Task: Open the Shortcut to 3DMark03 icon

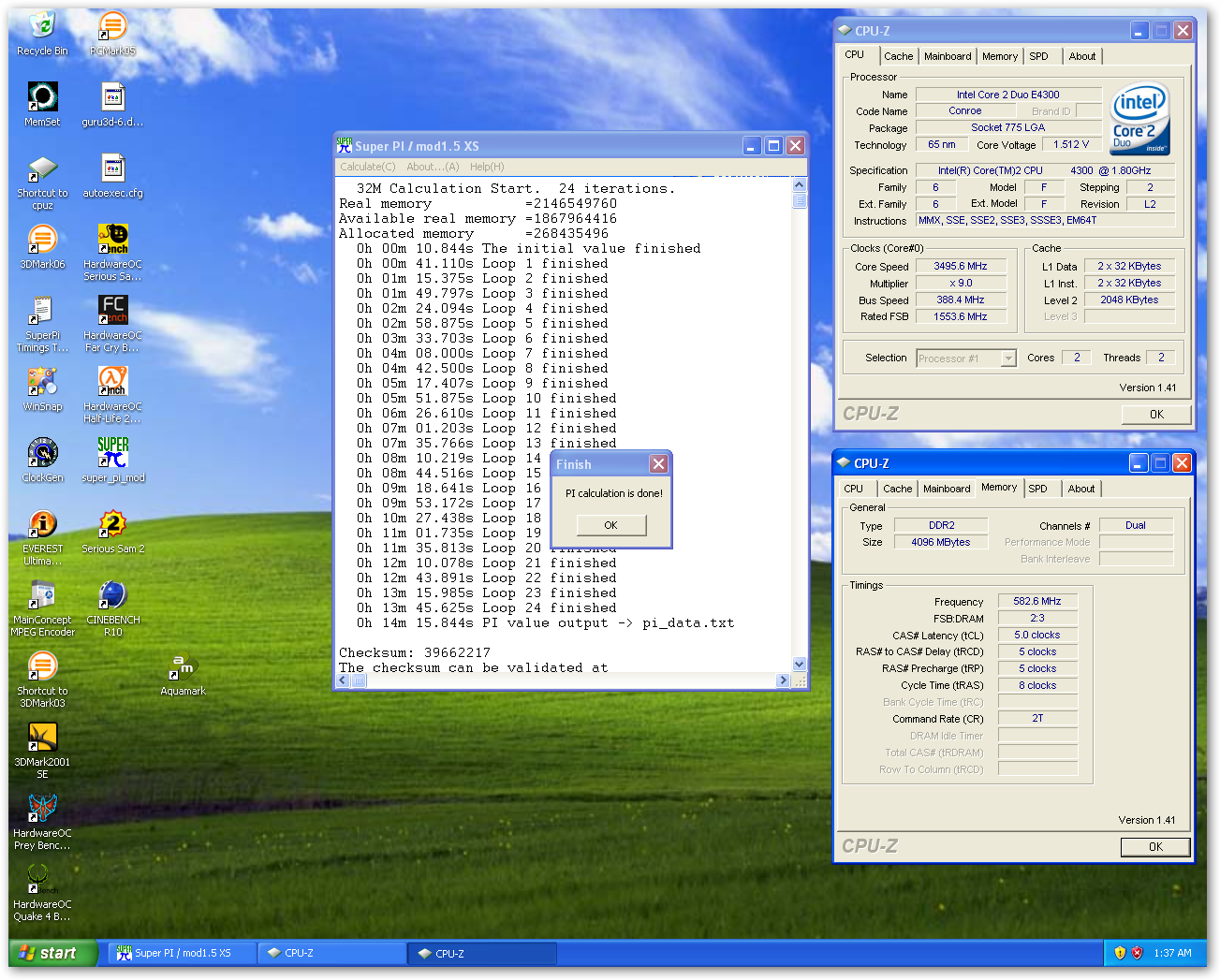Action: click(42, 680)
